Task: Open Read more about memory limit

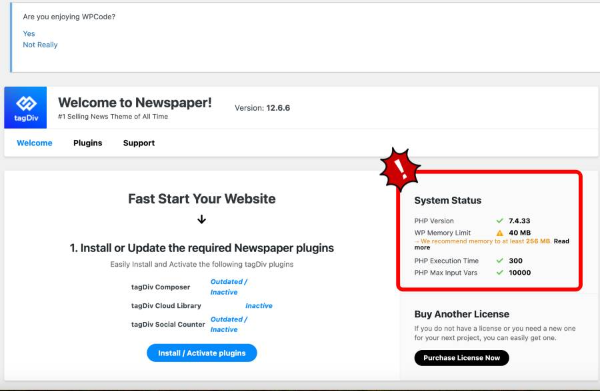Action: tap(561, 241)
